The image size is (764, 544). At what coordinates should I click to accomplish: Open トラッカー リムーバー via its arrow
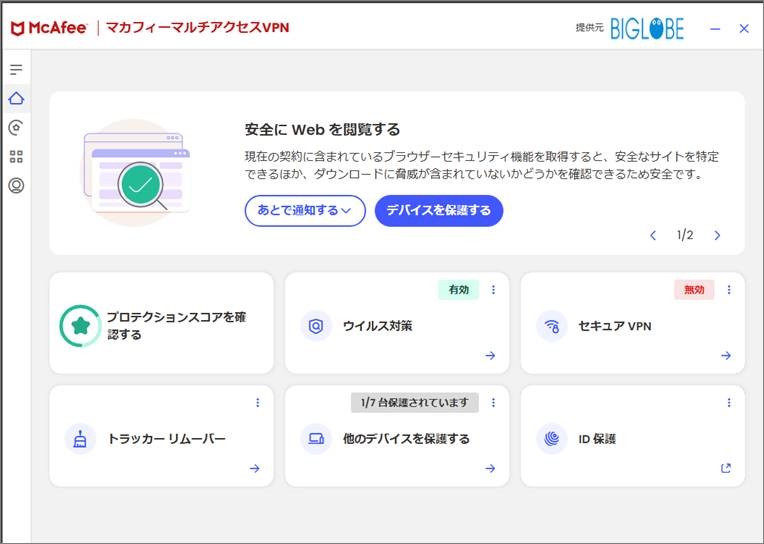pos(254,468)
